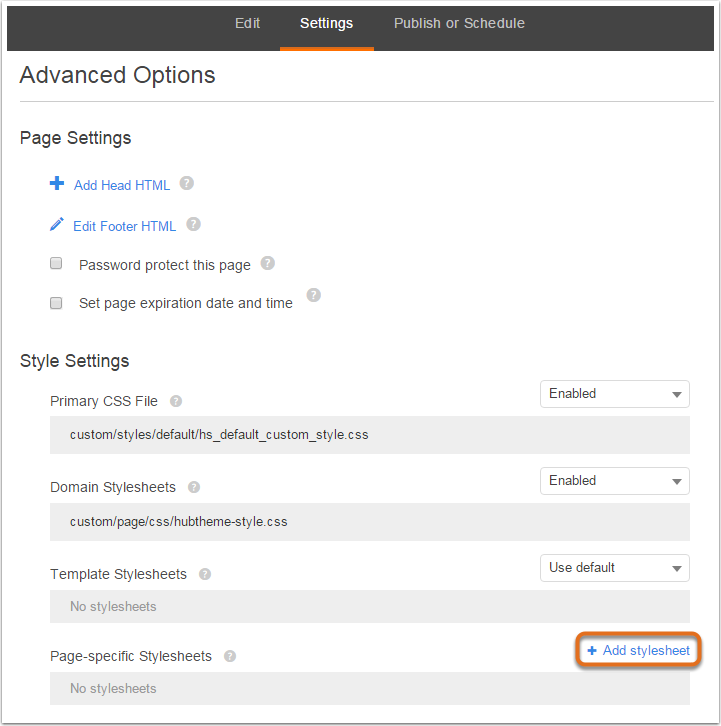The width and height of the screenshot is (721, 726).
Task: Click the Add stylesheet link
Action: pyautogui.click(x=639, y=651)
